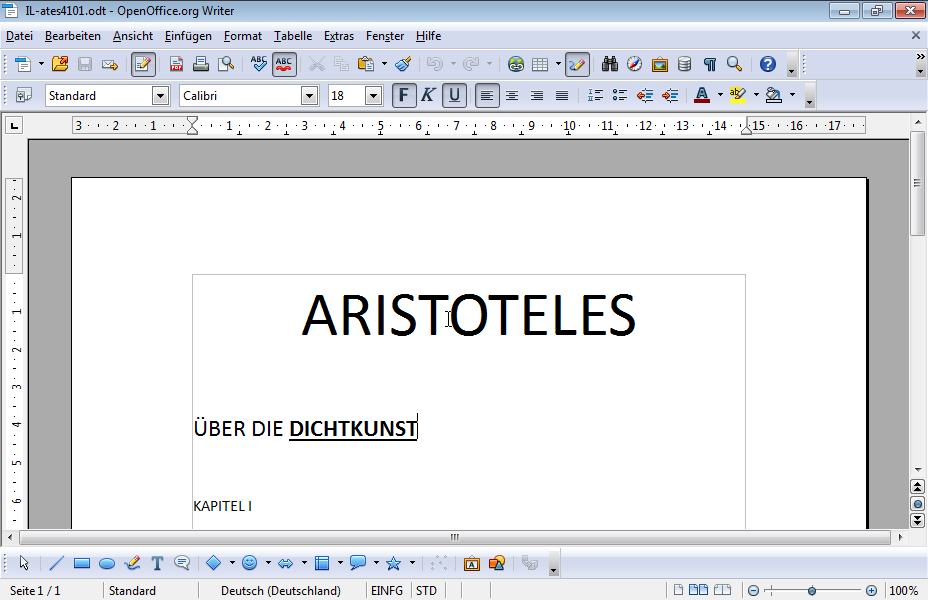The width and height of the screenshot is (928, 600).
Task: Open Data Sources icon
Action: 684,64
